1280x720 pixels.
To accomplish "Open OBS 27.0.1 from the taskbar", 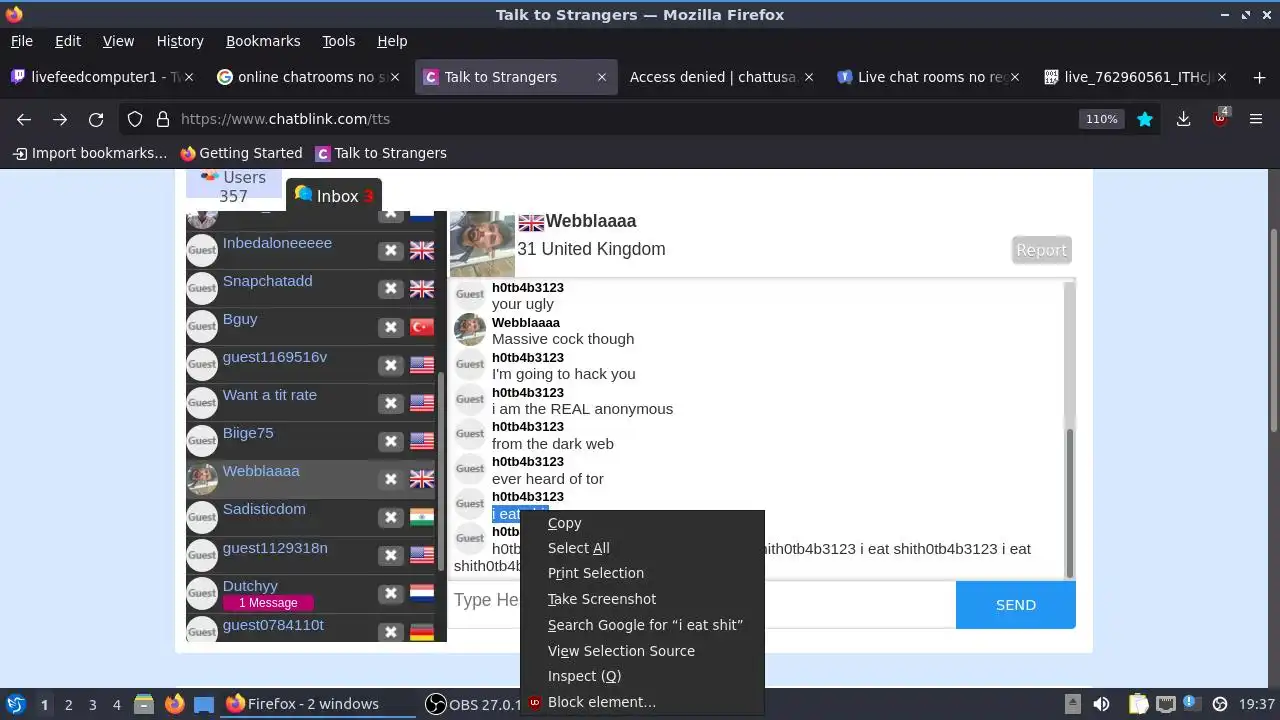I will point(472,704).
